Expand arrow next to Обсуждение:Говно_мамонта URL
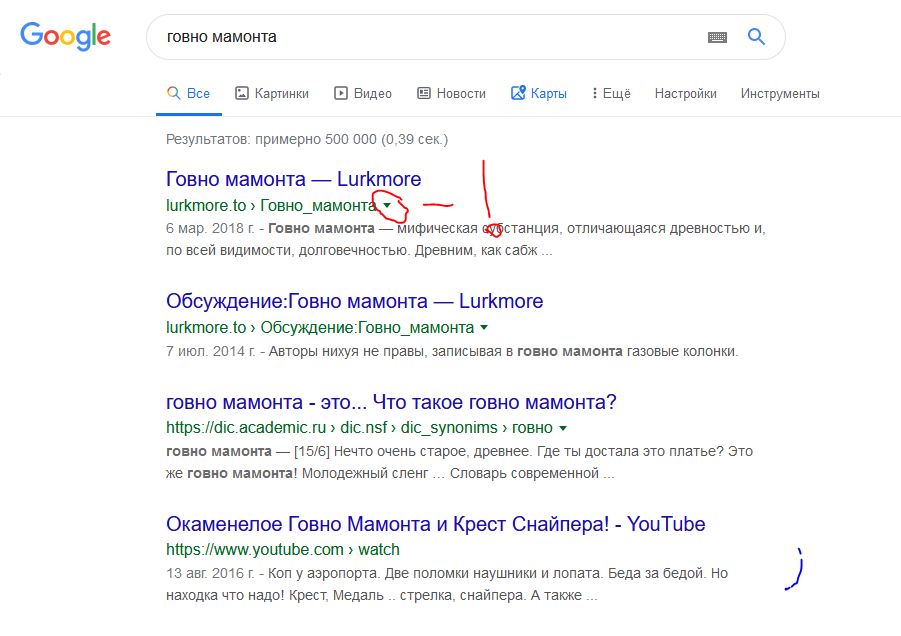 484,328
